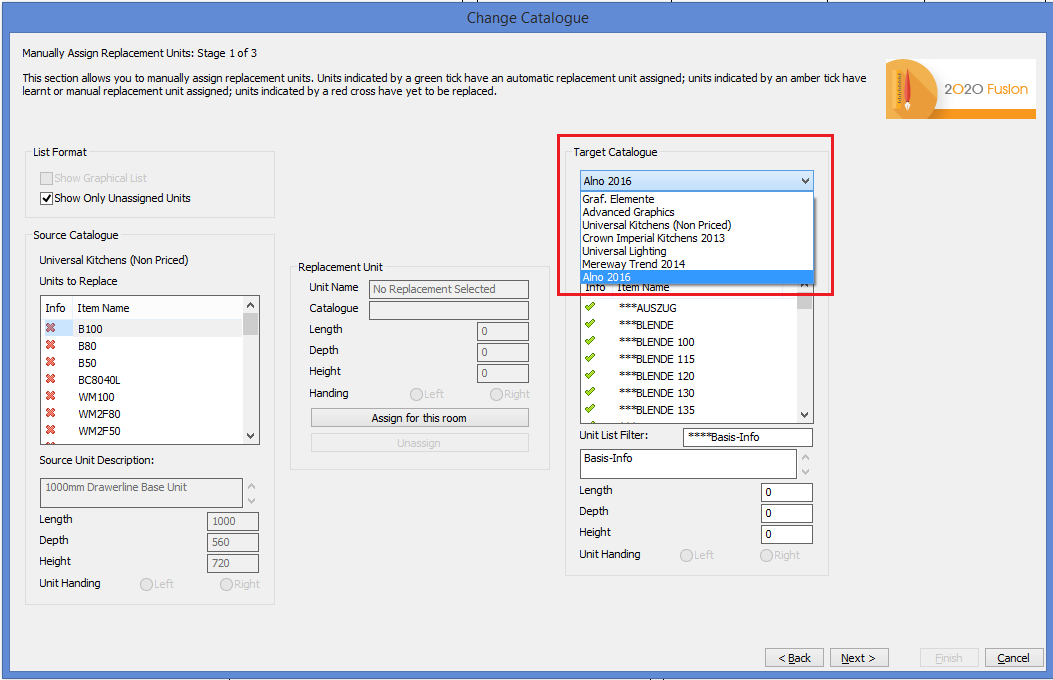Click the Unassign button
This screenshot has height=680, width=1053.
pyautogui.click(x=420, y=443)
